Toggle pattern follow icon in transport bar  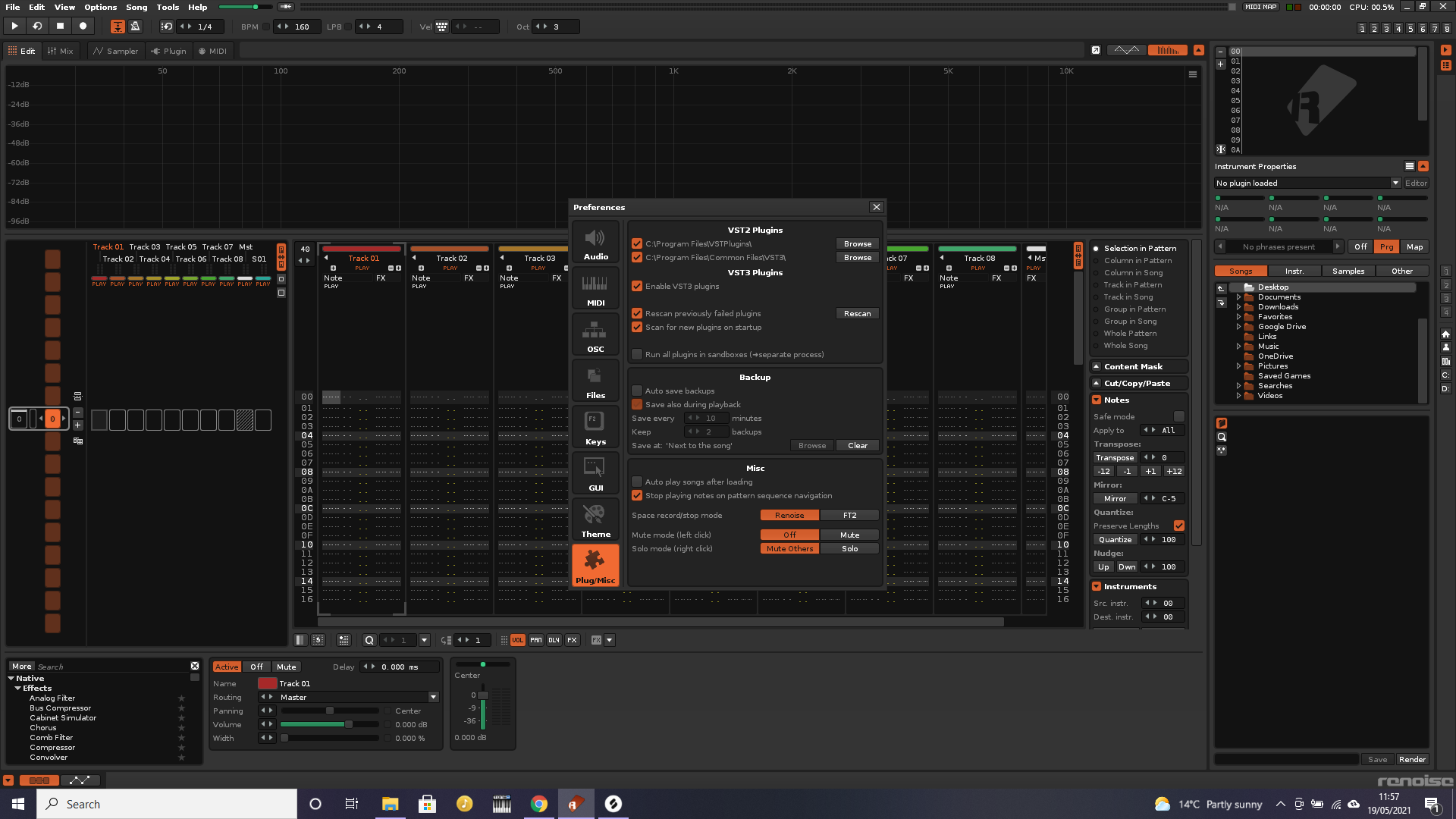pos(118,27)
